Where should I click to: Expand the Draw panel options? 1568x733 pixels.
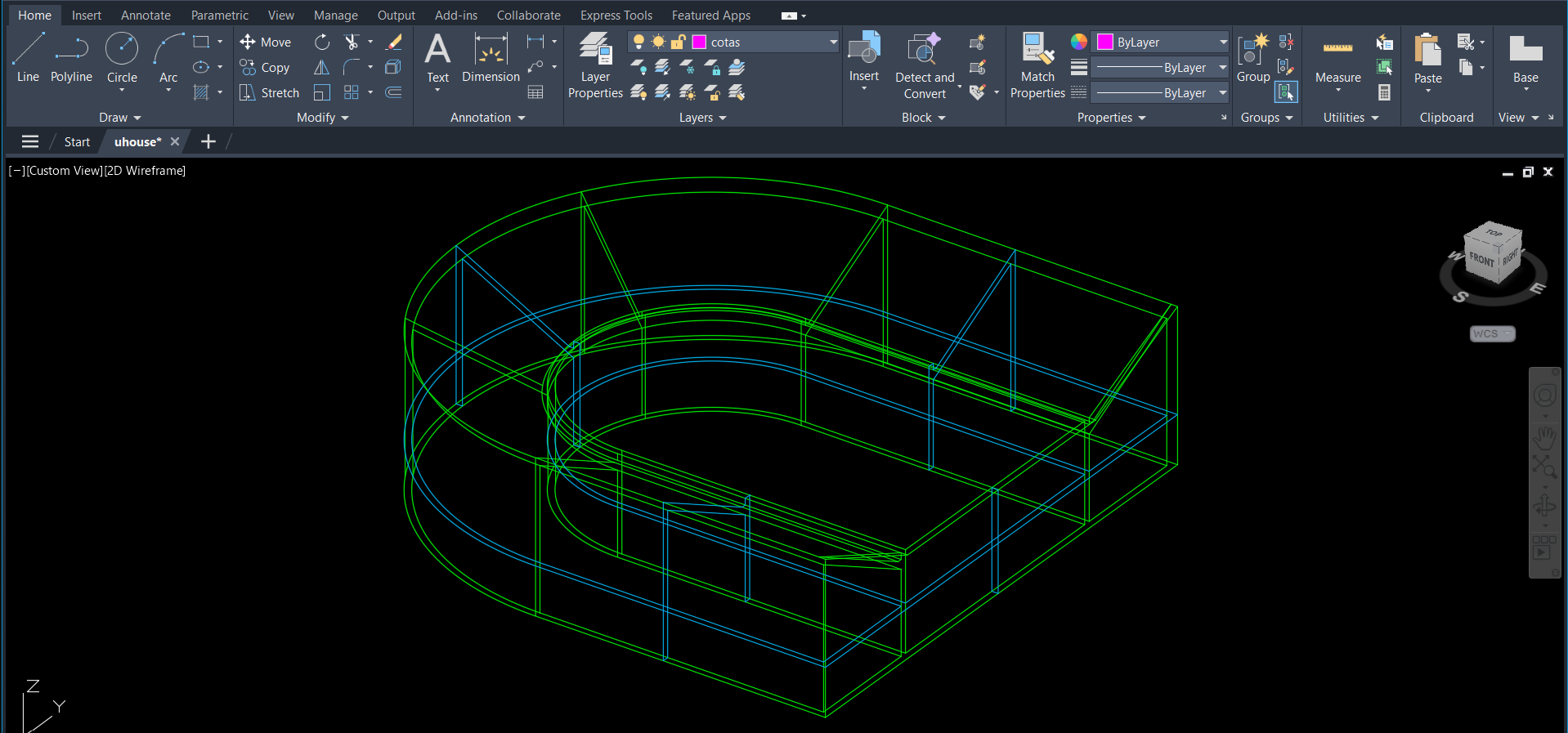119,118
